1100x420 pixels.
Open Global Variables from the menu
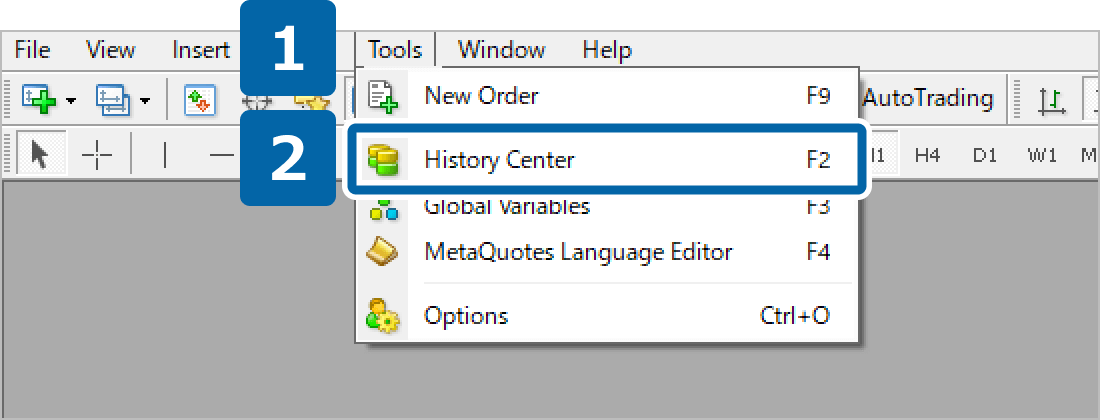[x=607, y=208]
